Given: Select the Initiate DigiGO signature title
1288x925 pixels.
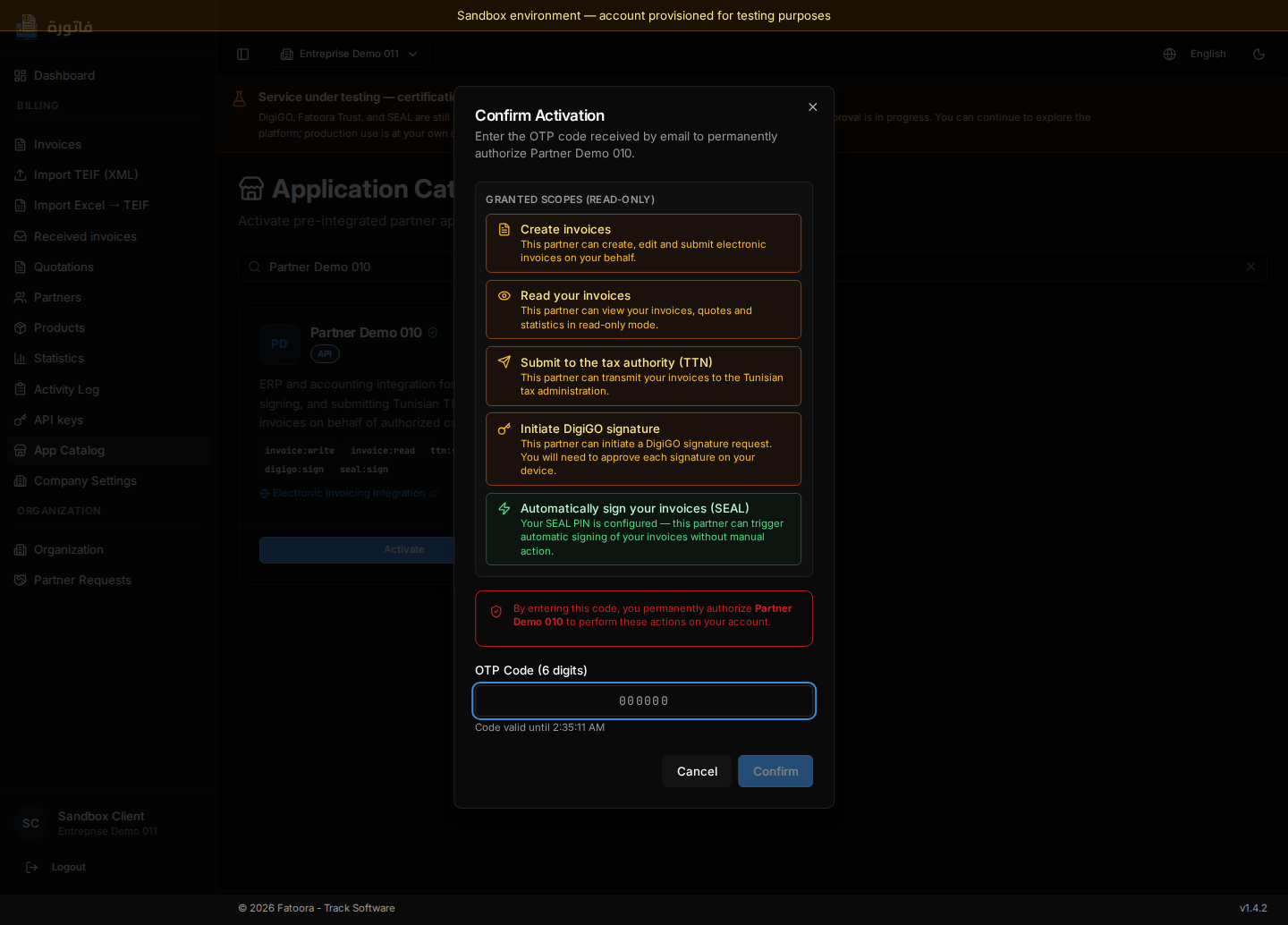Looking at the screenshot, I should point(590,429).
